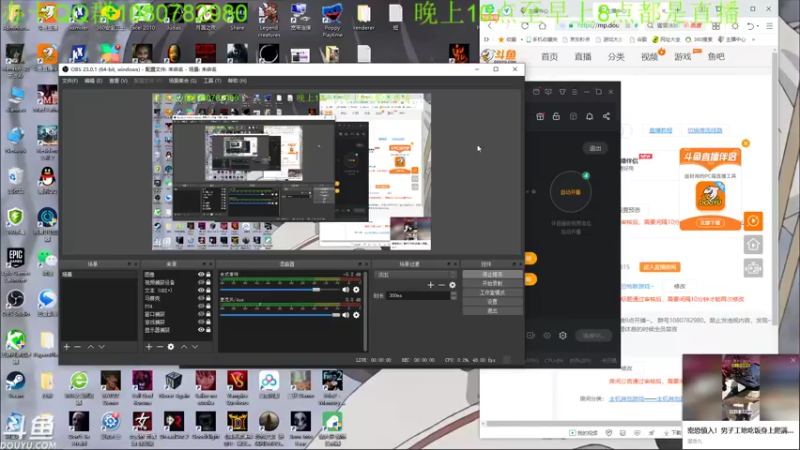
Task: Add a new scene with plus icon
Action: coord(66,346)
